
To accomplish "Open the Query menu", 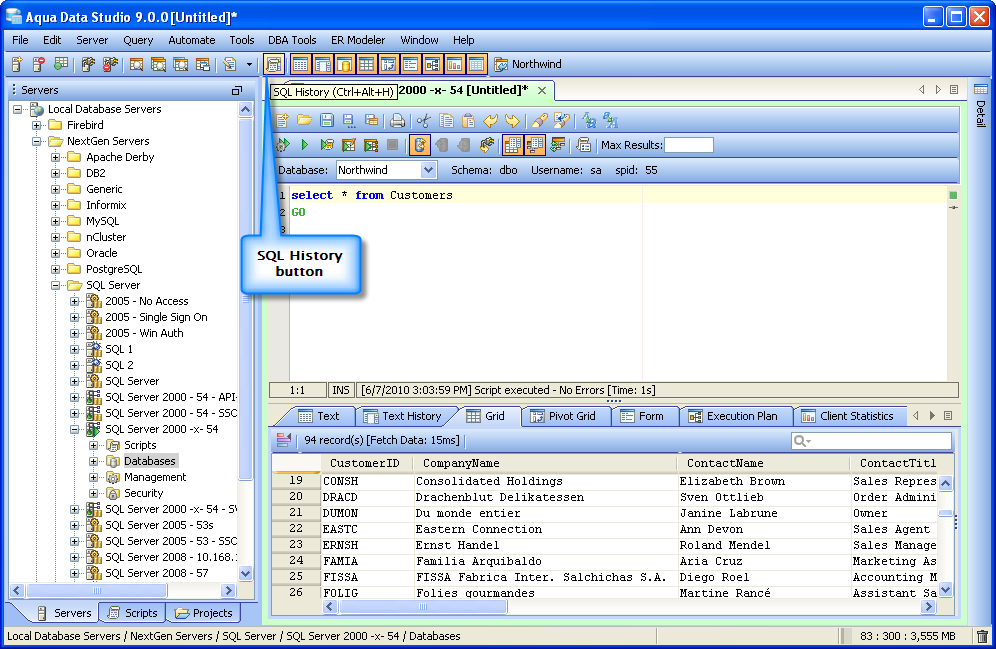I will point(138,40).
